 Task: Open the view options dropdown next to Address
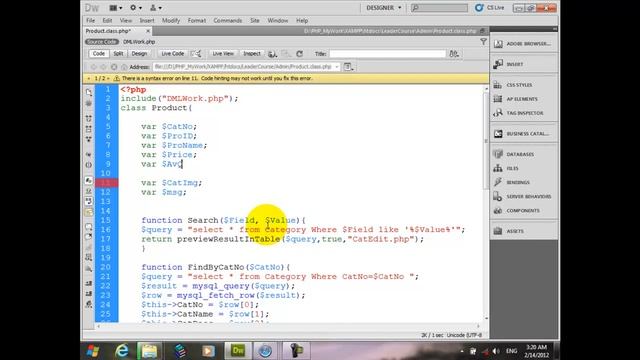(x=348, y=67)
